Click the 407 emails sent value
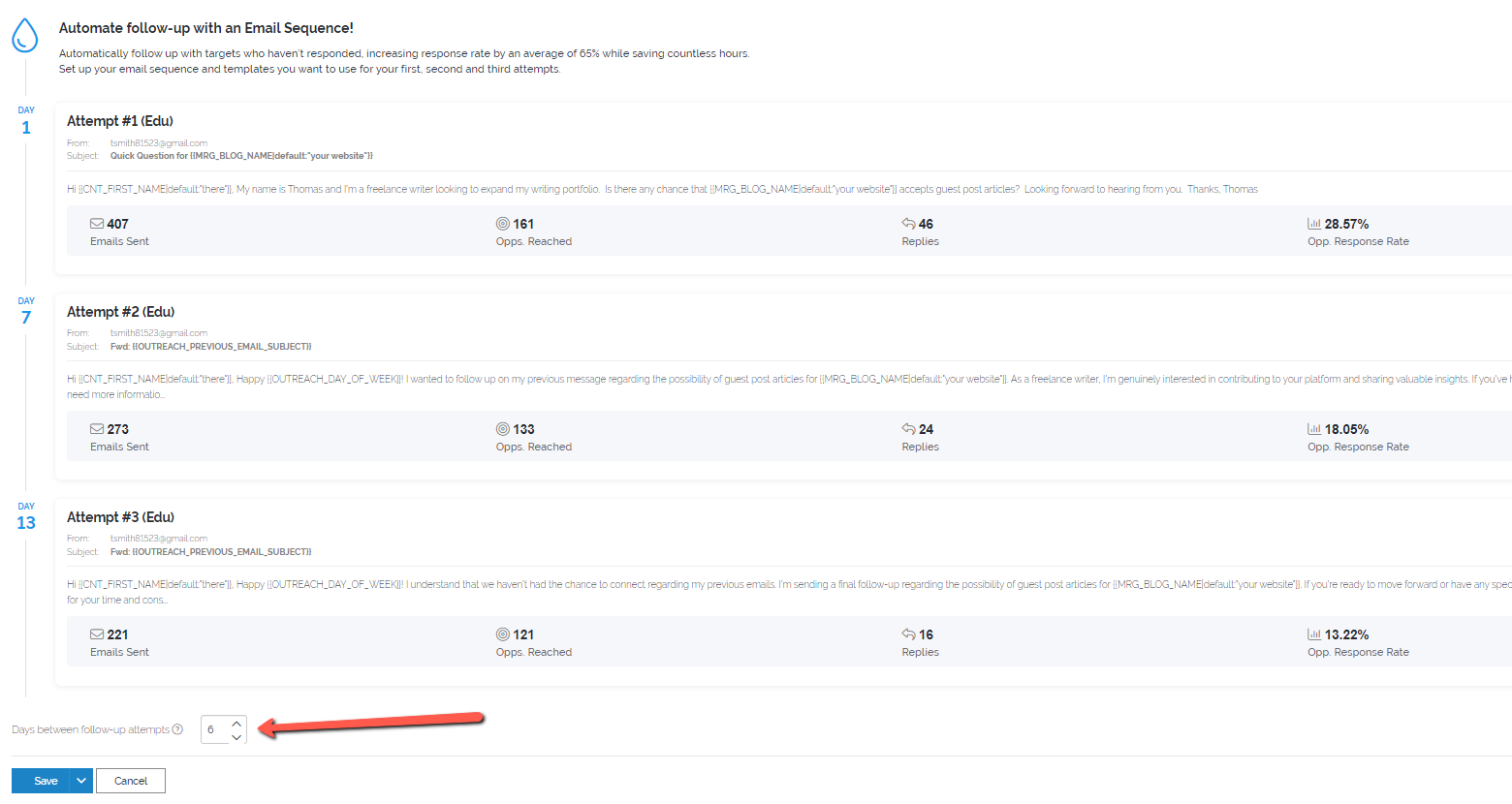 click(117, 224)
